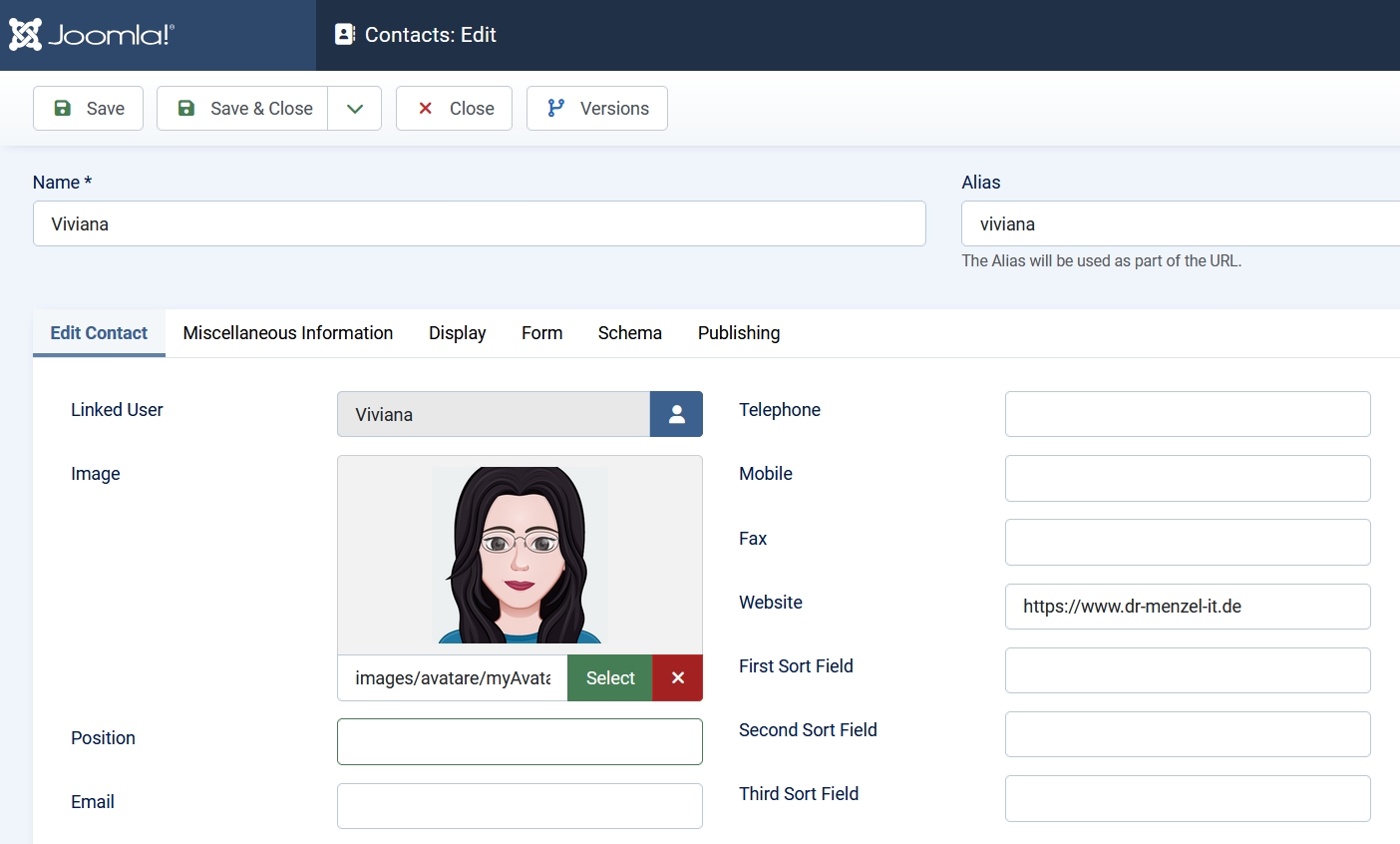Remove the image using the red X icon

pyautogui.click(x=677, y=677)
